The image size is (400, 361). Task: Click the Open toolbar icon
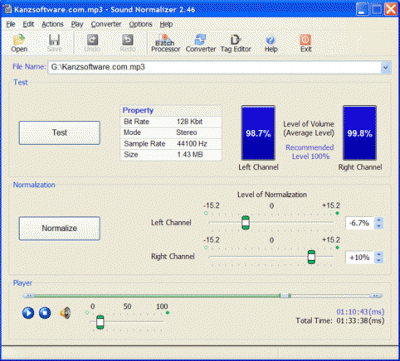pos(19,43)
